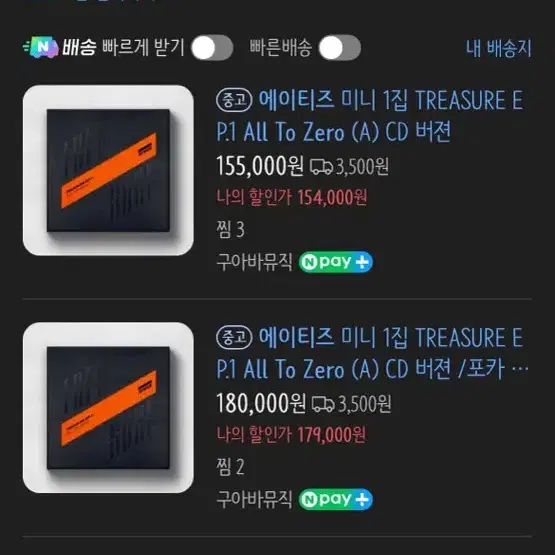Click the Naver delivery N truck icon
Image resolution: width=555 pixels, height=555 pixels.
pos(41,47)
